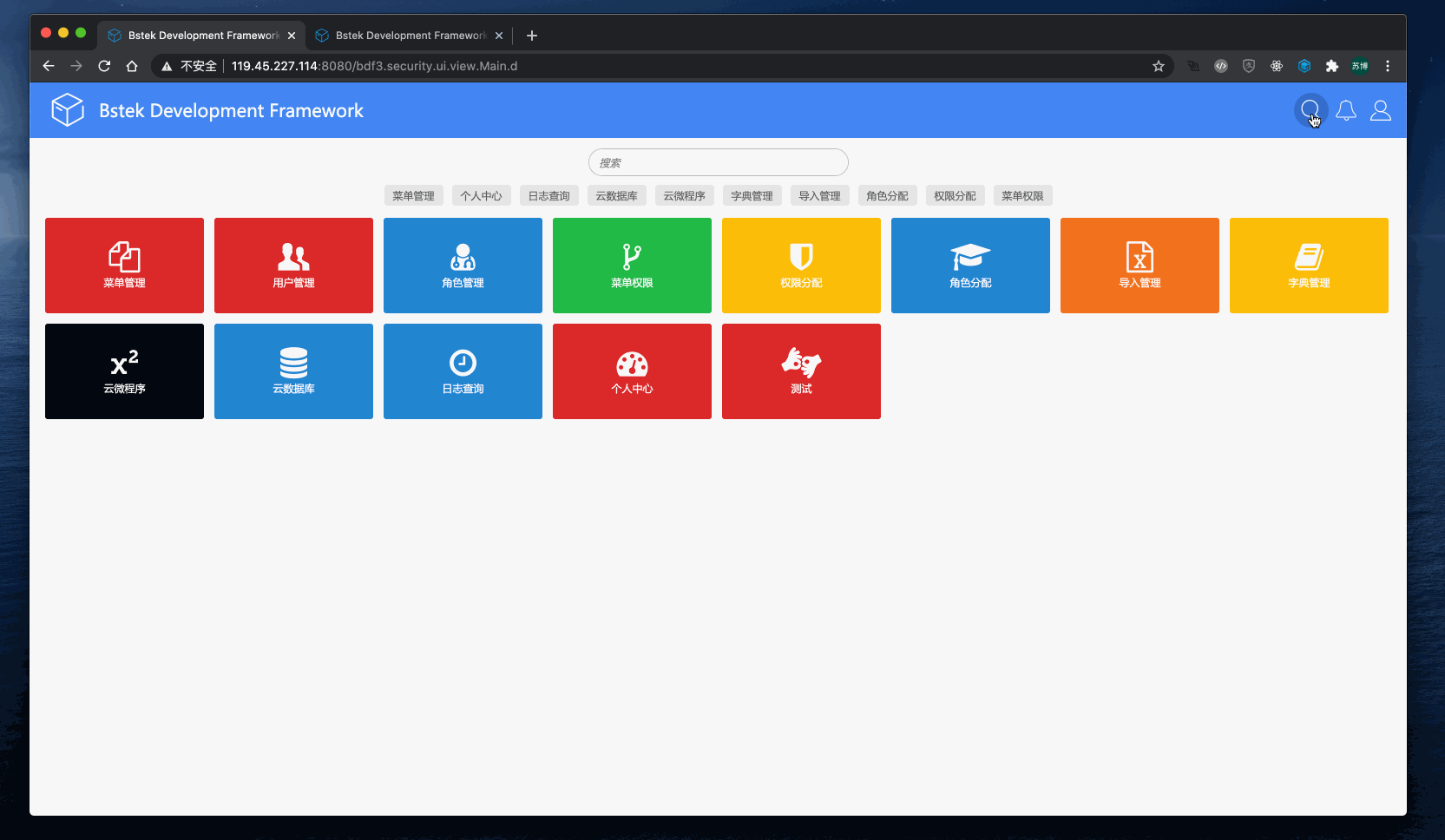Select the 字典管理 quick tag
The height and width of the screenshot is (840, 1445).
point(752,196)
